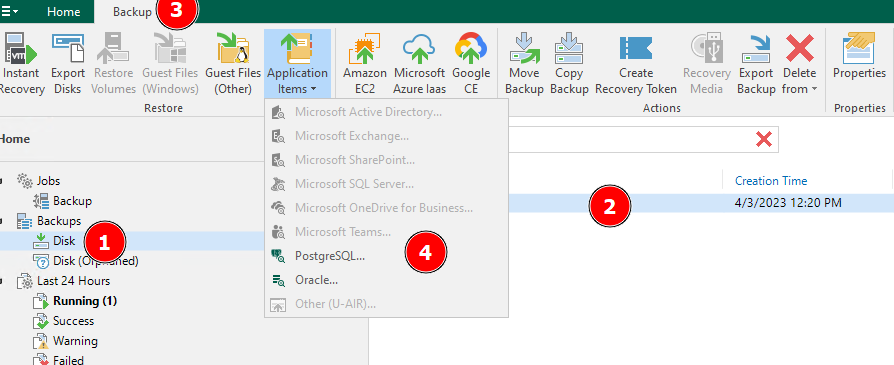Click the Move Backup icon
This screenshot has height=365, width=894.
tap(524, 64)
